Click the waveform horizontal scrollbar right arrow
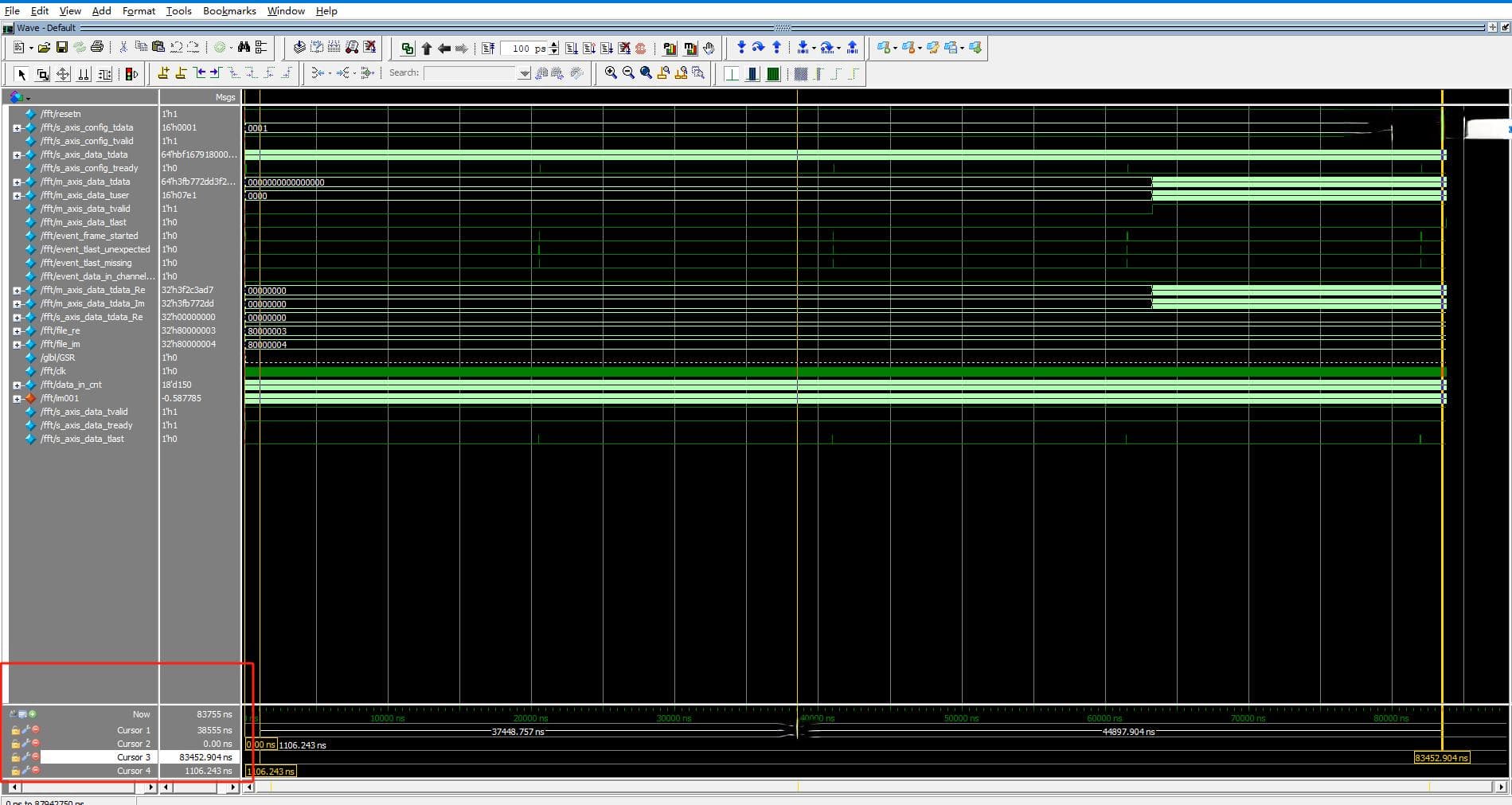 tap(1502, 787)
